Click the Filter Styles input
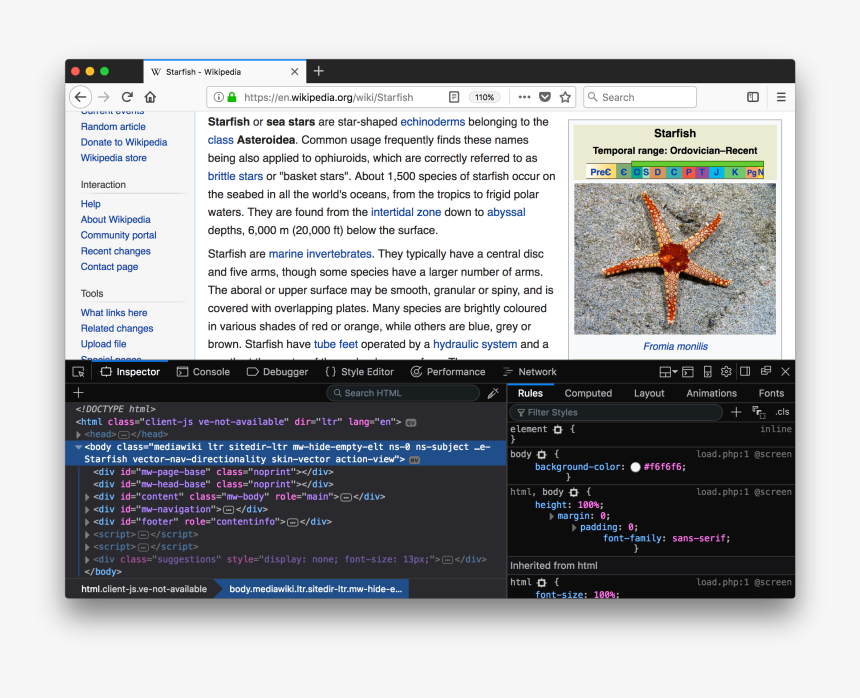 [615, 412]
